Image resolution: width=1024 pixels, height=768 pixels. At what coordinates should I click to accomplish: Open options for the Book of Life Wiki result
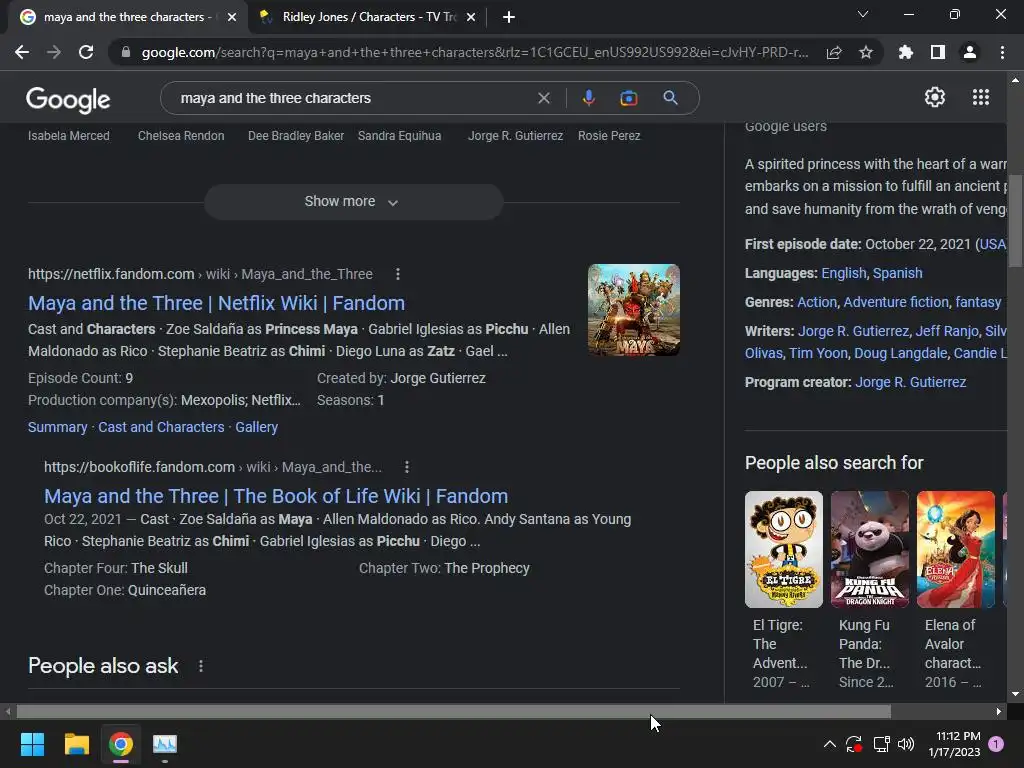[407, 467]
